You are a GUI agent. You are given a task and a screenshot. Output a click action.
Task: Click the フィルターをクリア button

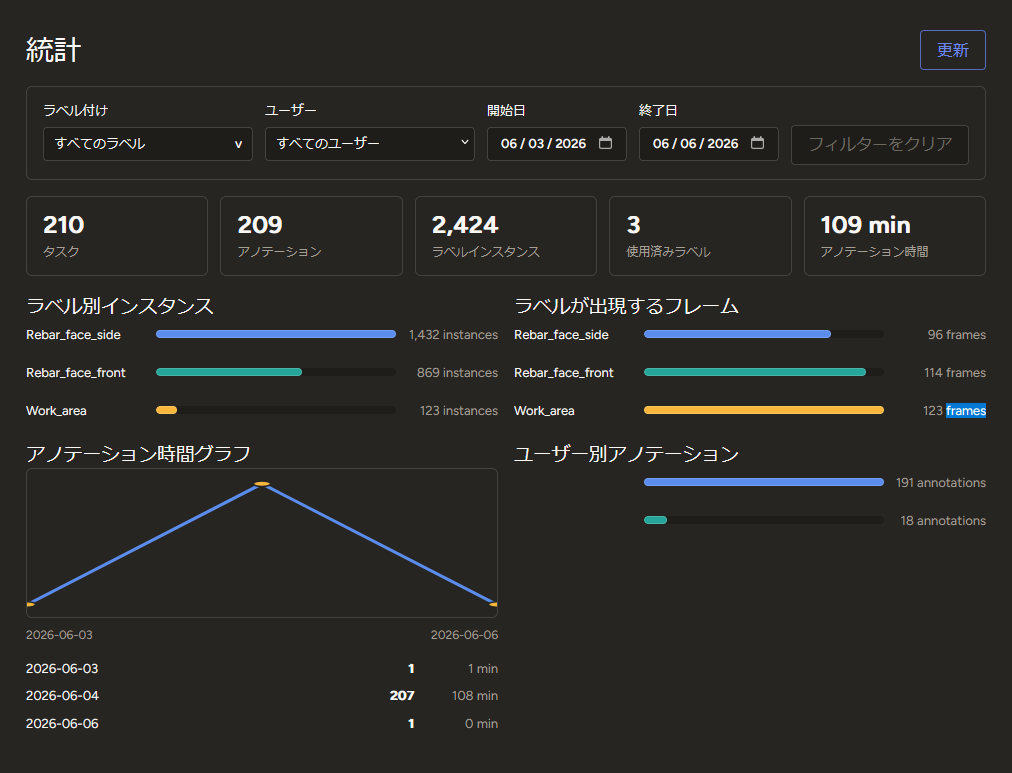(880, 145)
